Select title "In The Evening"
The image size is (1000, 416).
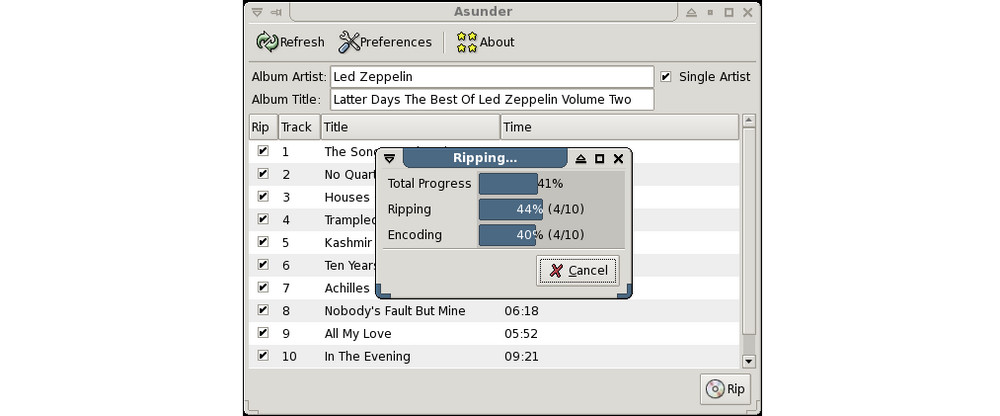[x=367, y=356]
